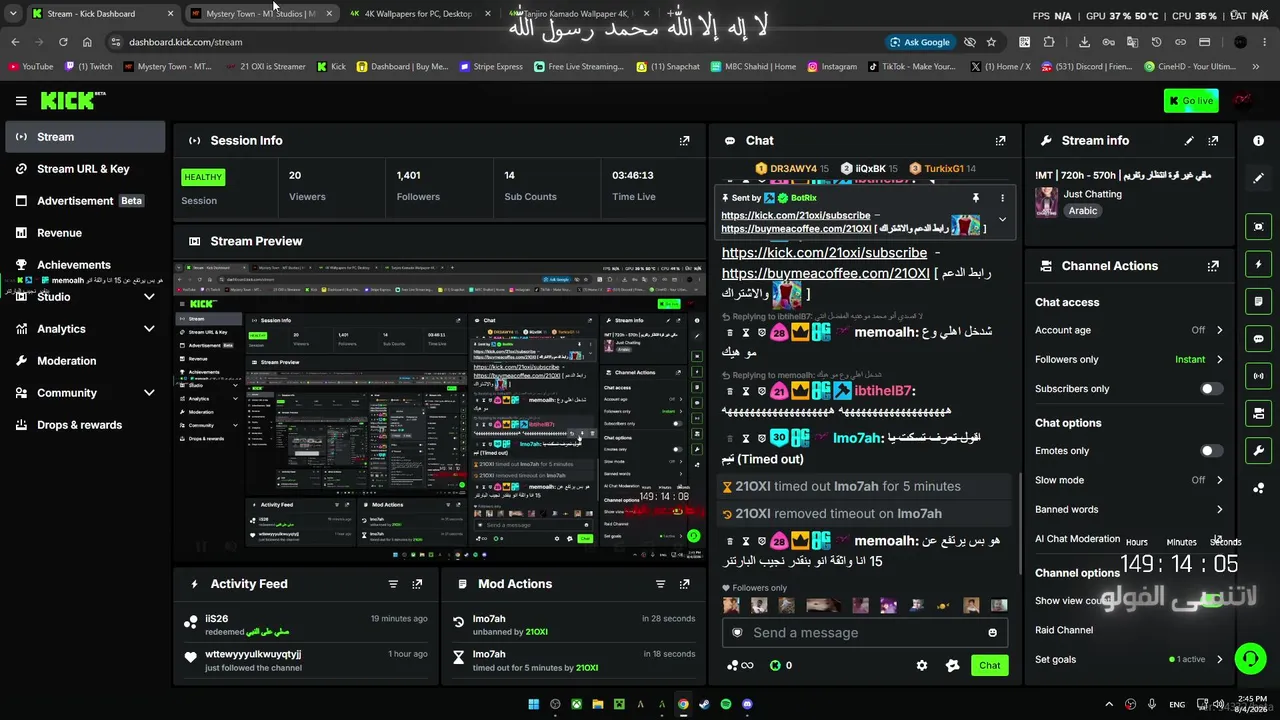Pop out the Mod Actions panel
Image resolution: width=1280 pixels, height=720 pixels.
point(684,584)
